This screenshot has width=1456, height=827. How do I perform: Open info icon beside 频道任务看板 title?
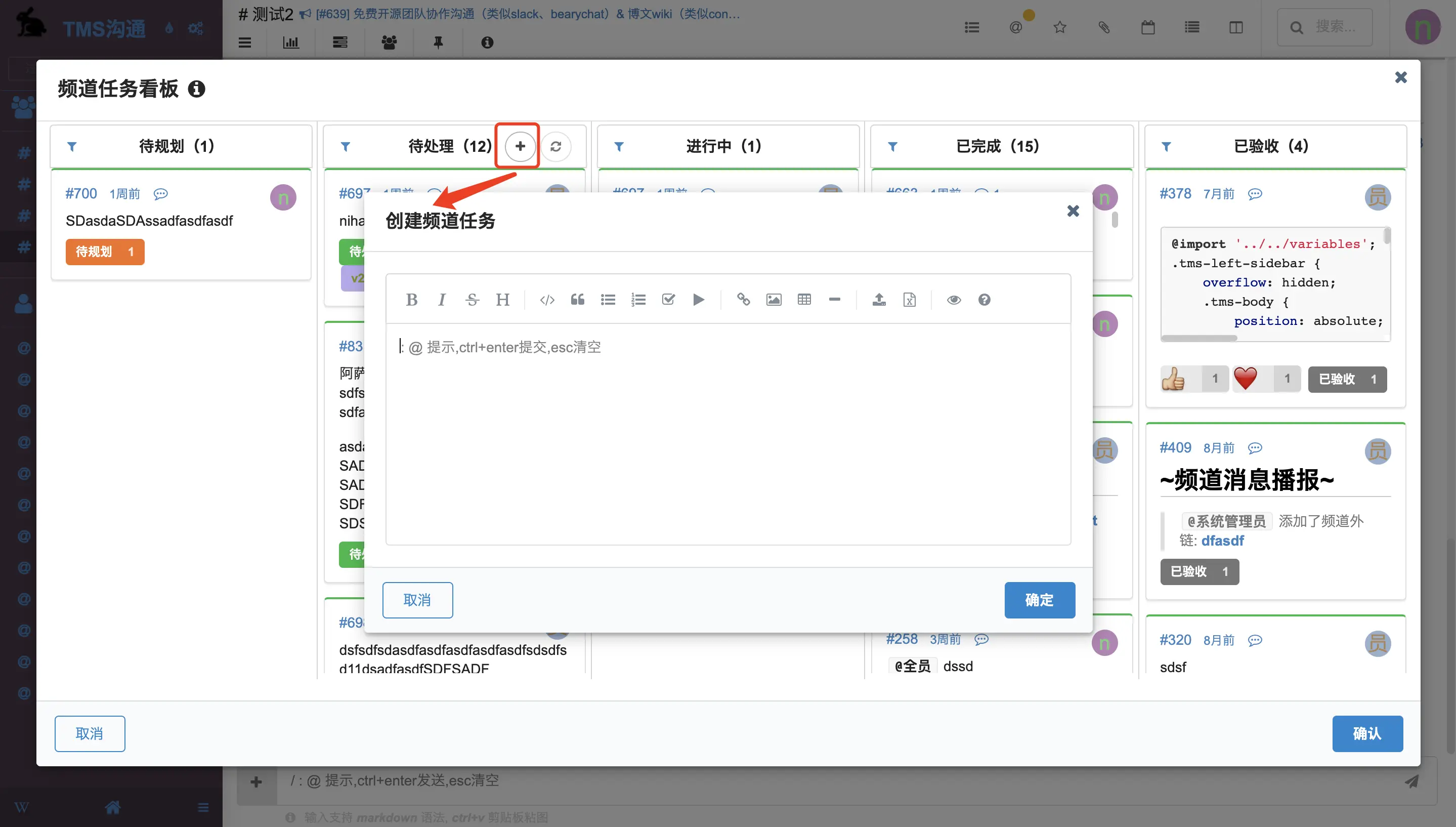196,89
